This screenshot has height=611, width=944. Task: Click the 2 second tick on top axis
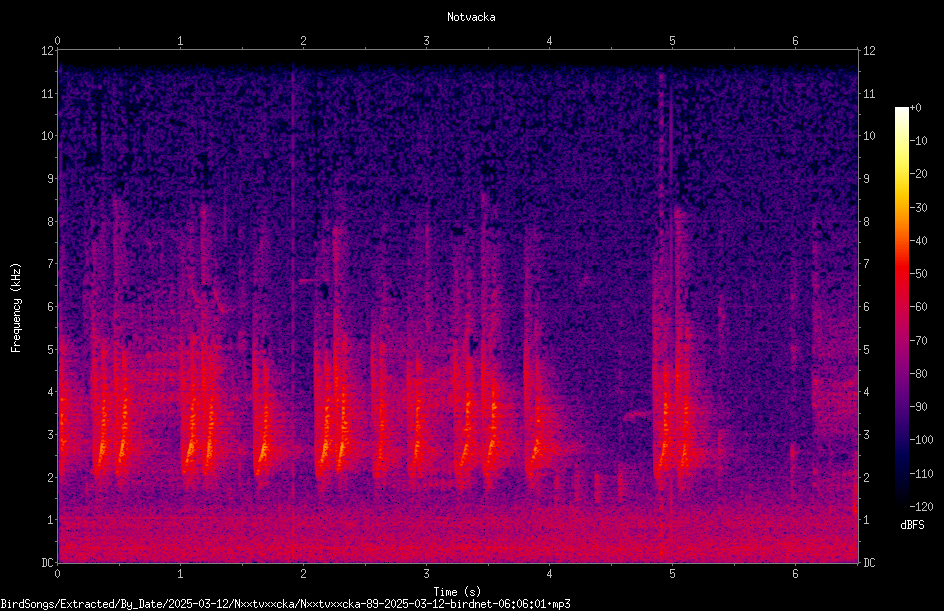click(x=303, y=41)
